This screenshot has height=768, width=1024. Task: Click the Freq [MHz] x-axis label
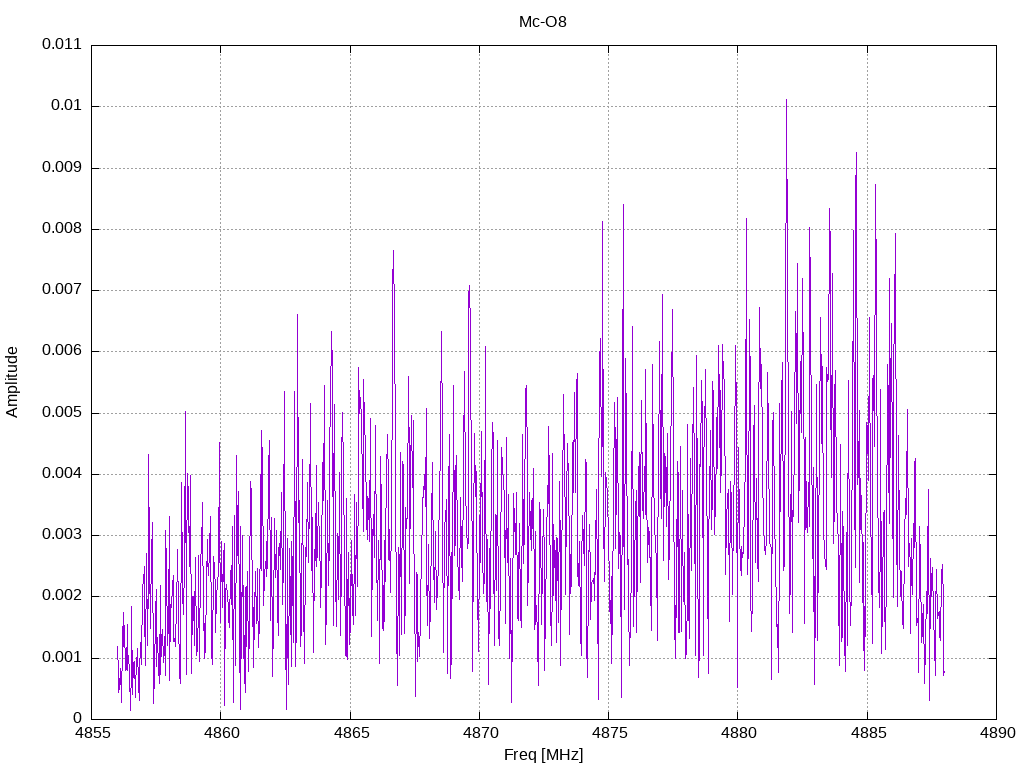pyautogui.click(x=543, y=755)
